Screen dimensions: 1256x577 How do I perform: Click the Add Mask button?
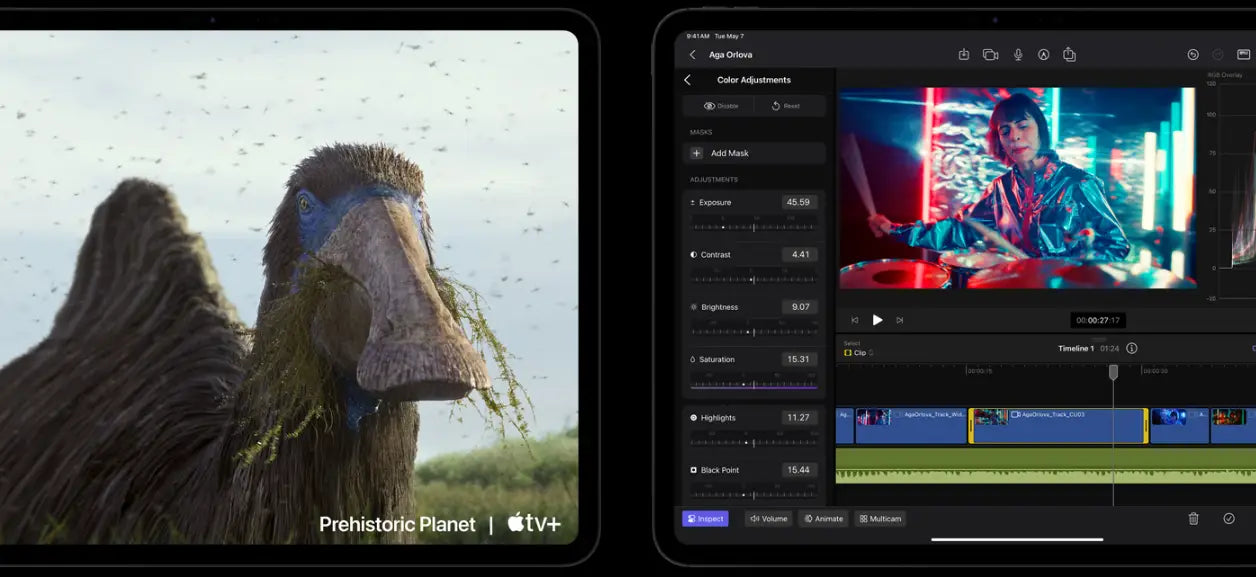755,153
